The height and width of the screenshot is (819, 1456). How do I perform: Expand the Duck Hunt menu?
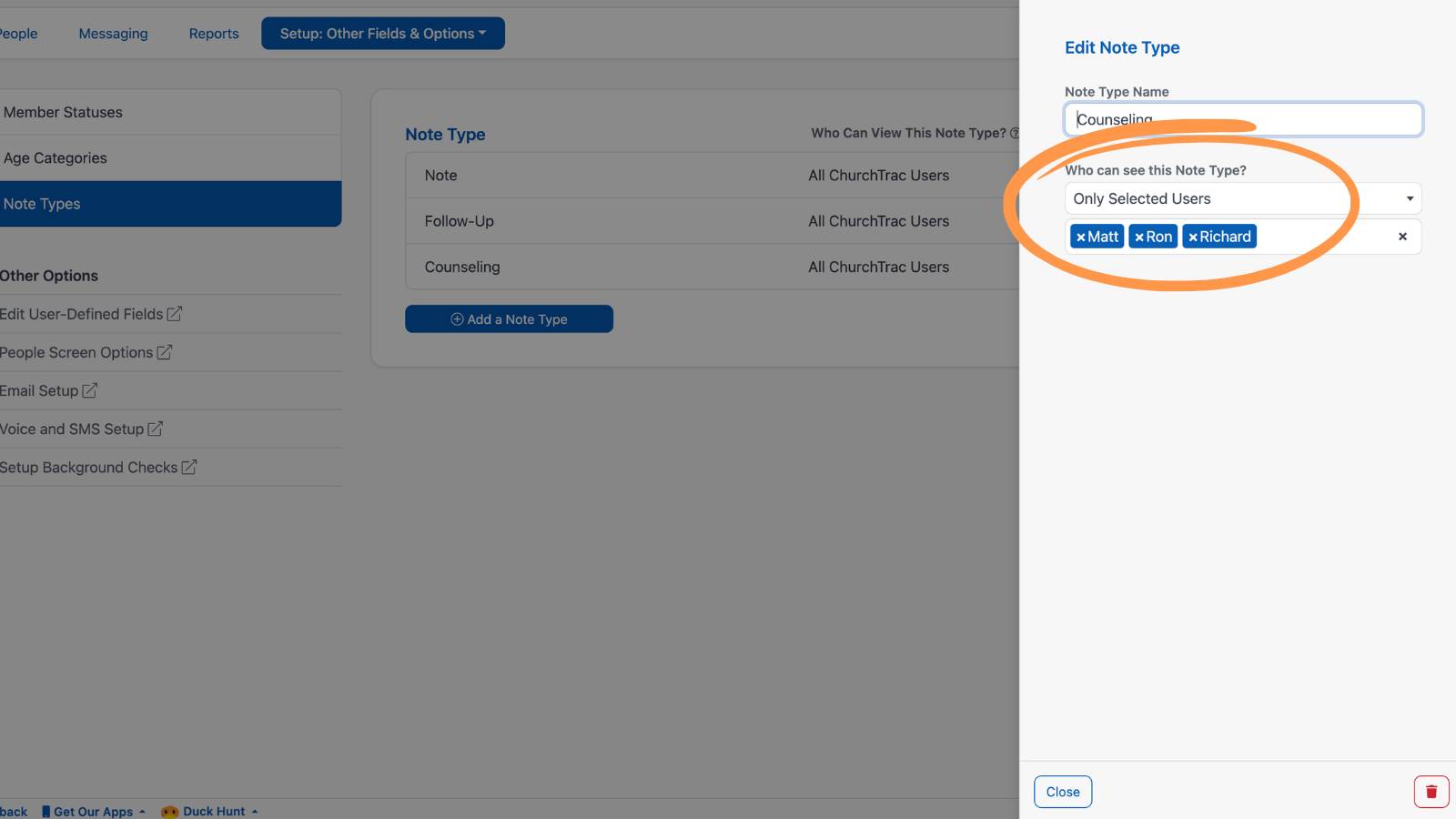tap(210, 811)
